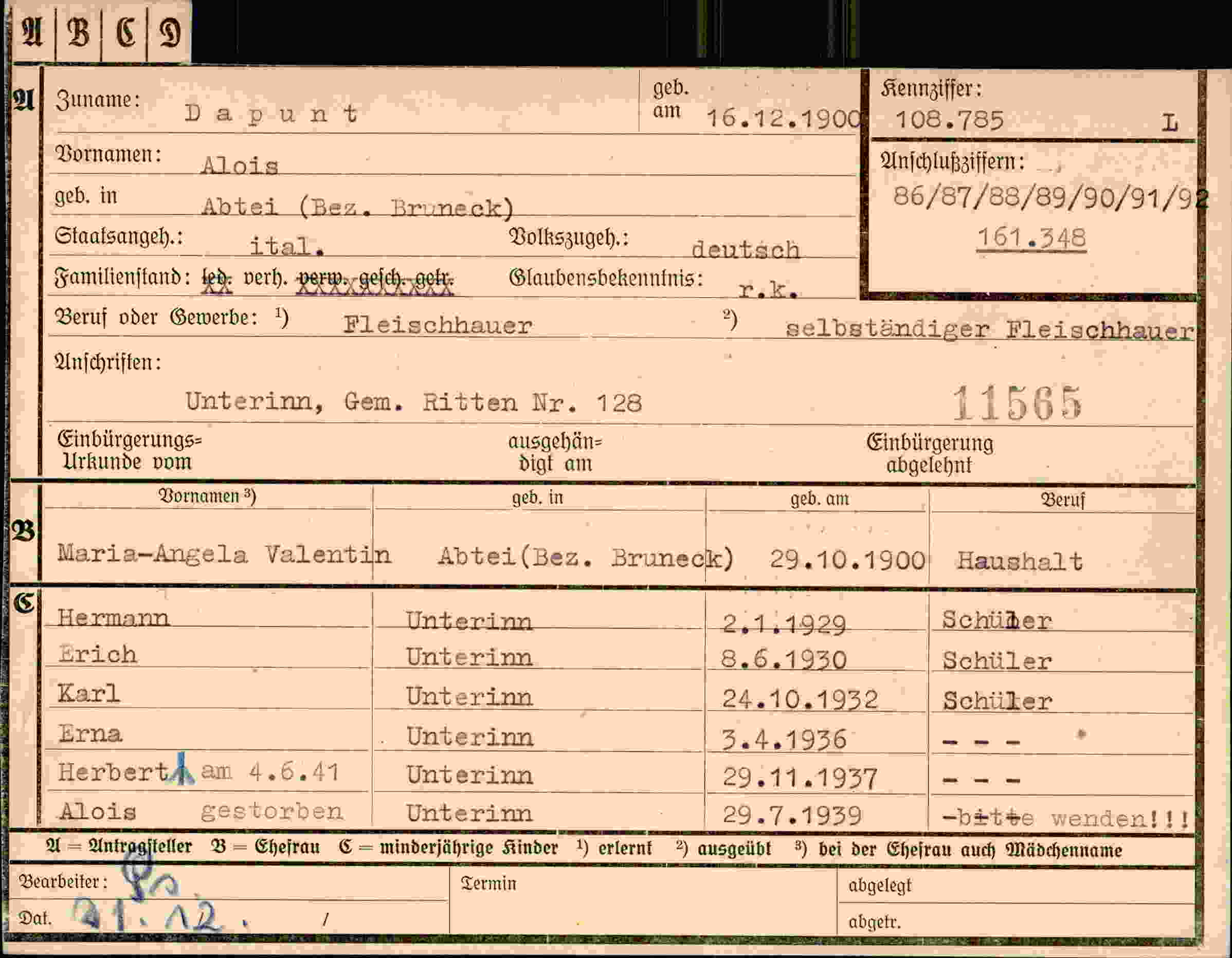Click the Anschlußziffern 86/87/88/89/90/91/92
The image size is (1232, 958).
pyautogui.click(x=1051, y=197)
